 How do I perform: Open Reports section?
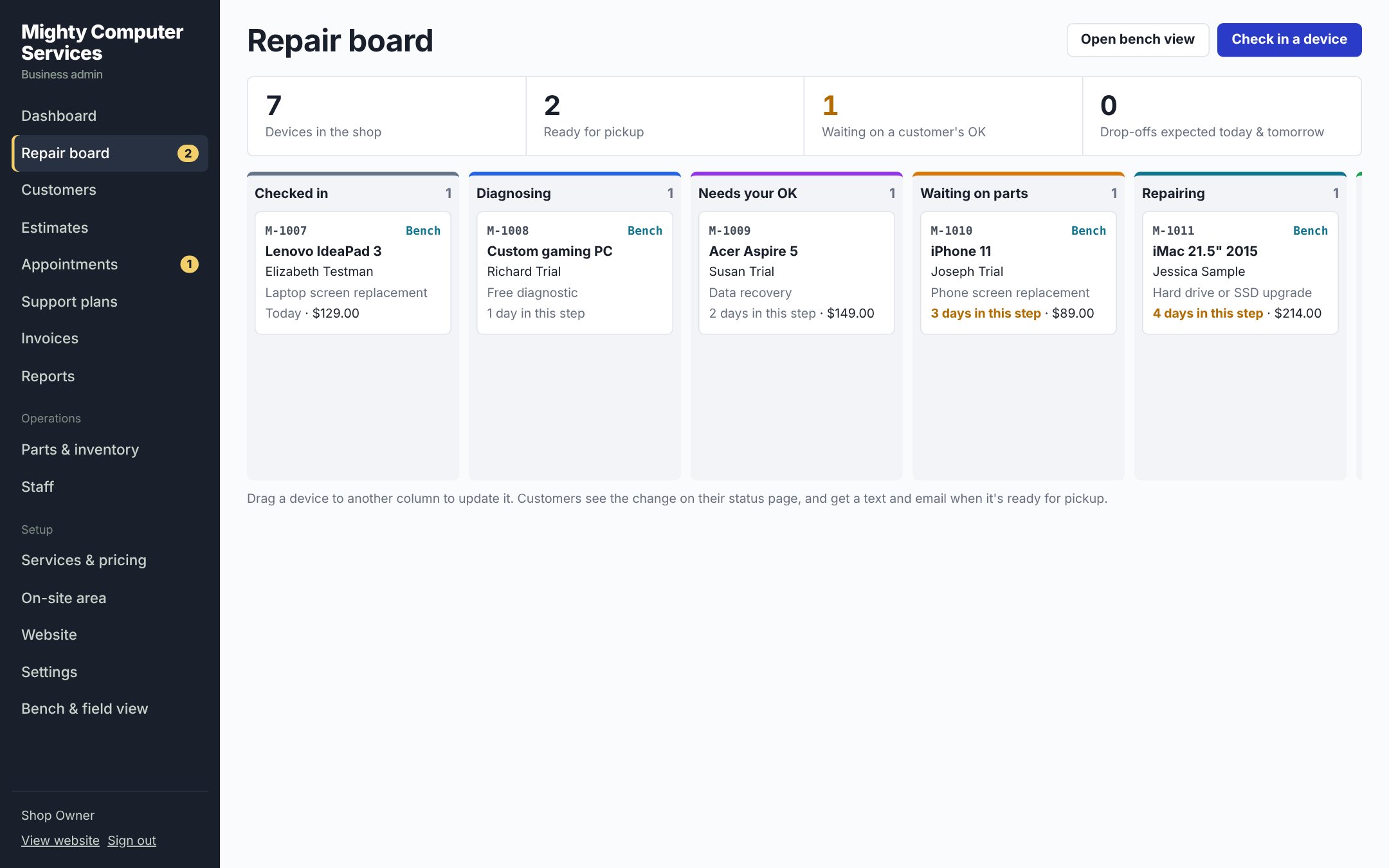pyautogui.click(x=109, y=376)
